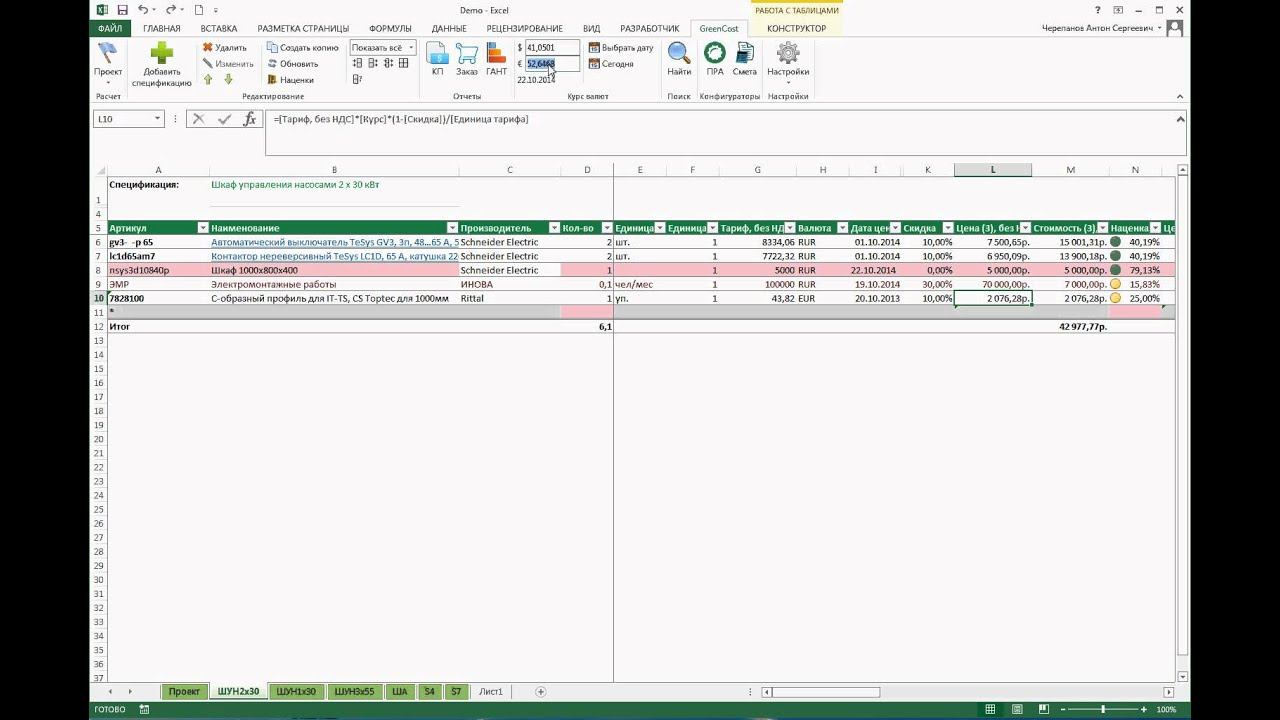The height and width of the screenshot is (720, 1280).
Task: Click the user name Черепанов Антон Сергеевич
Action: [x=1098, y=29]
